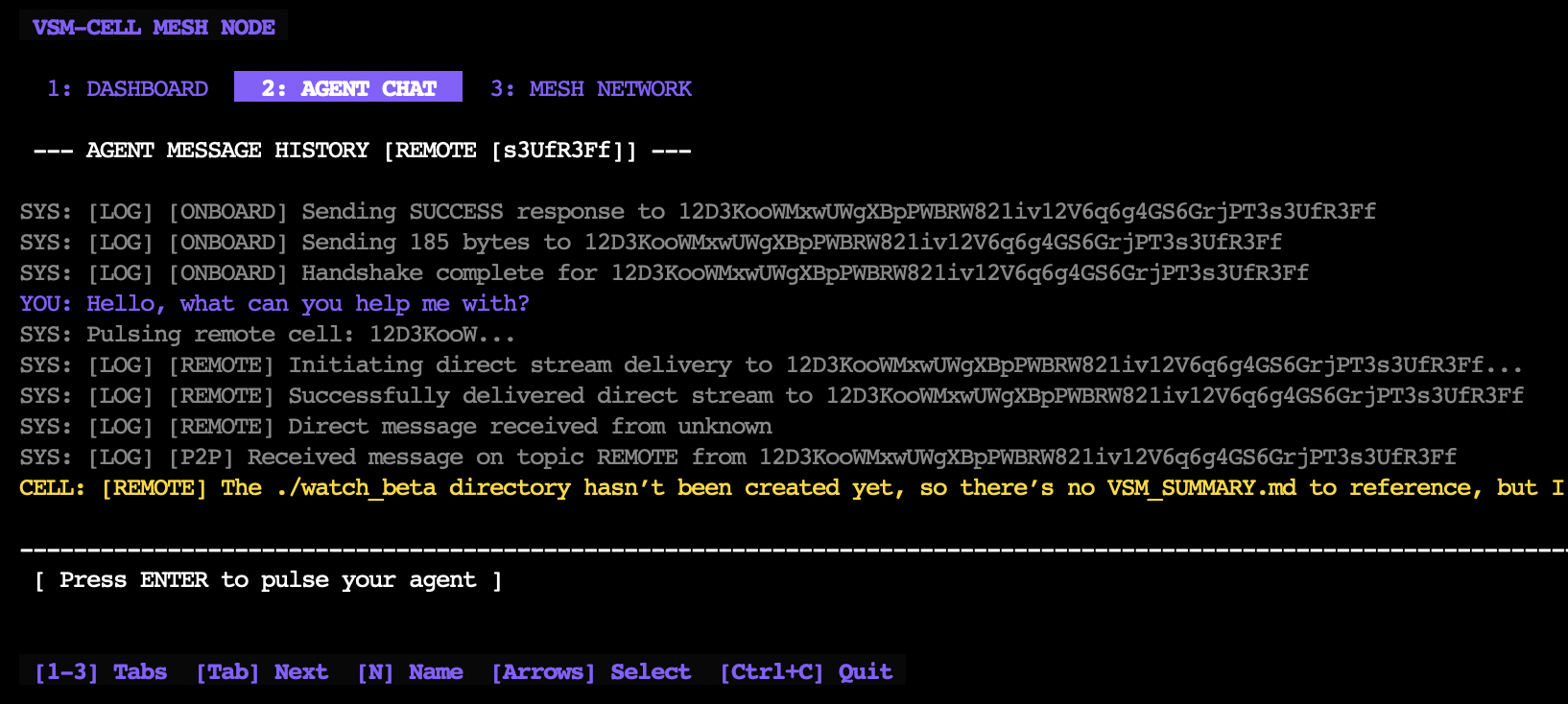Select the AGENT CHAT tab
The width and height of the screenshot is (1568, 704).
348,88
